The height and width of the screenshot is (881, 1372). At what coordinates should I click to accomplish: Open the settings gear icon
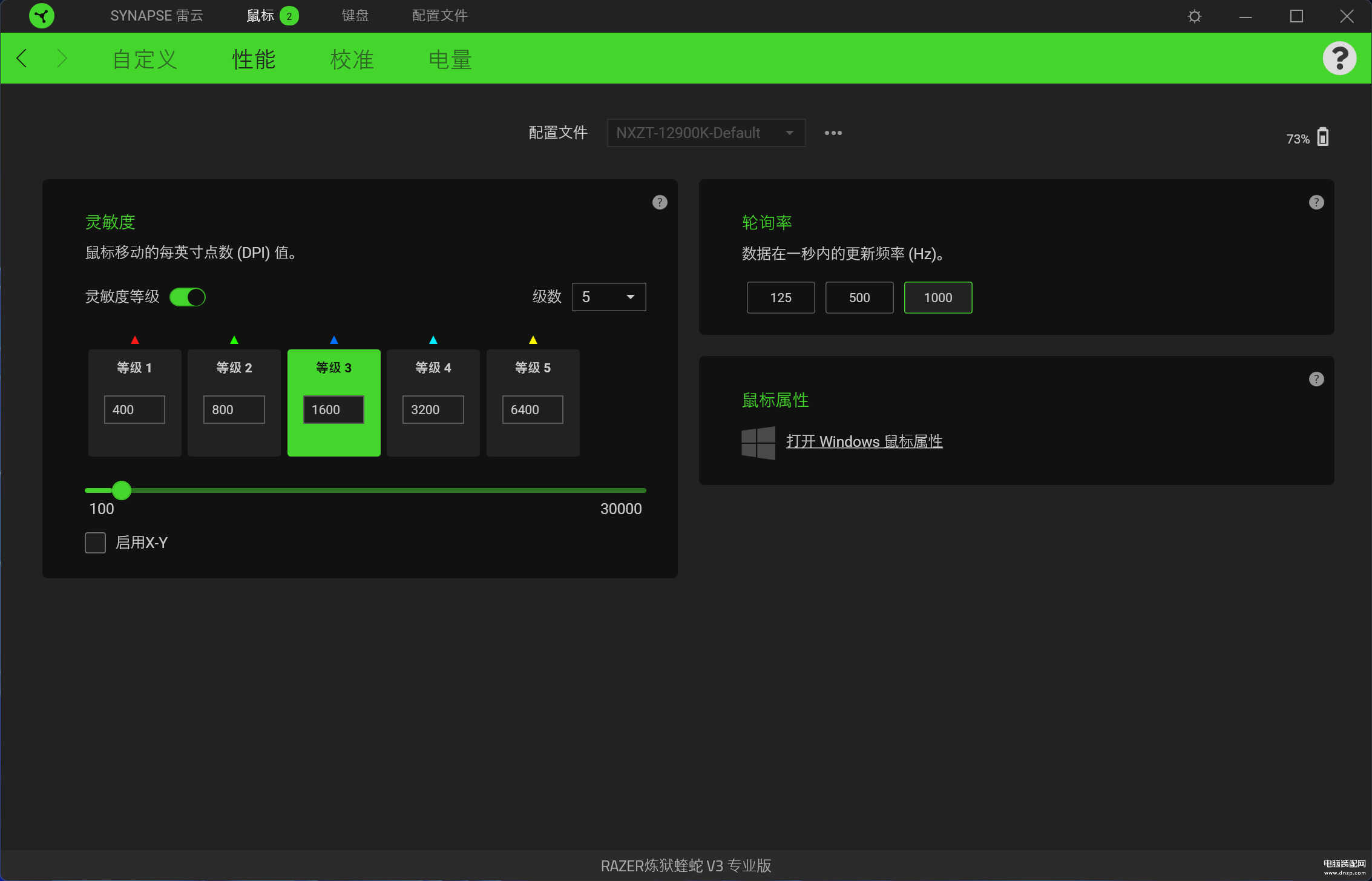[1194, 16]
